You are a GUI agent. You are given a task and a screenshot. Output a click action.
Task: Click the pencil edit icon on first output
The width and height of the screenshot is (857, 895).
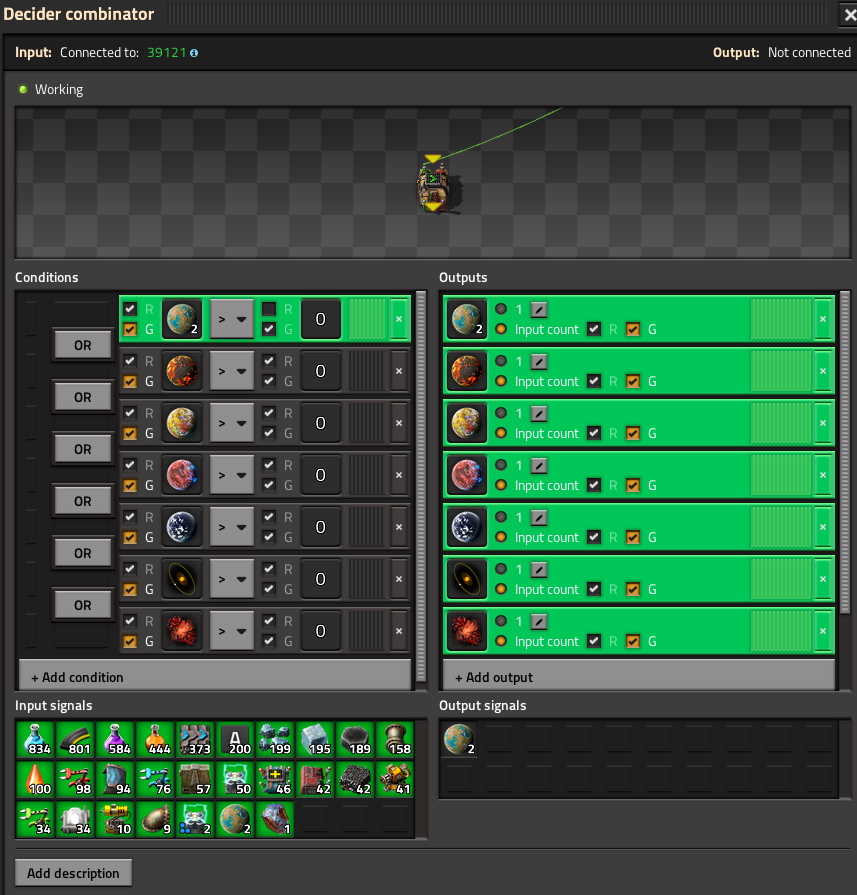tap(539, 309)
